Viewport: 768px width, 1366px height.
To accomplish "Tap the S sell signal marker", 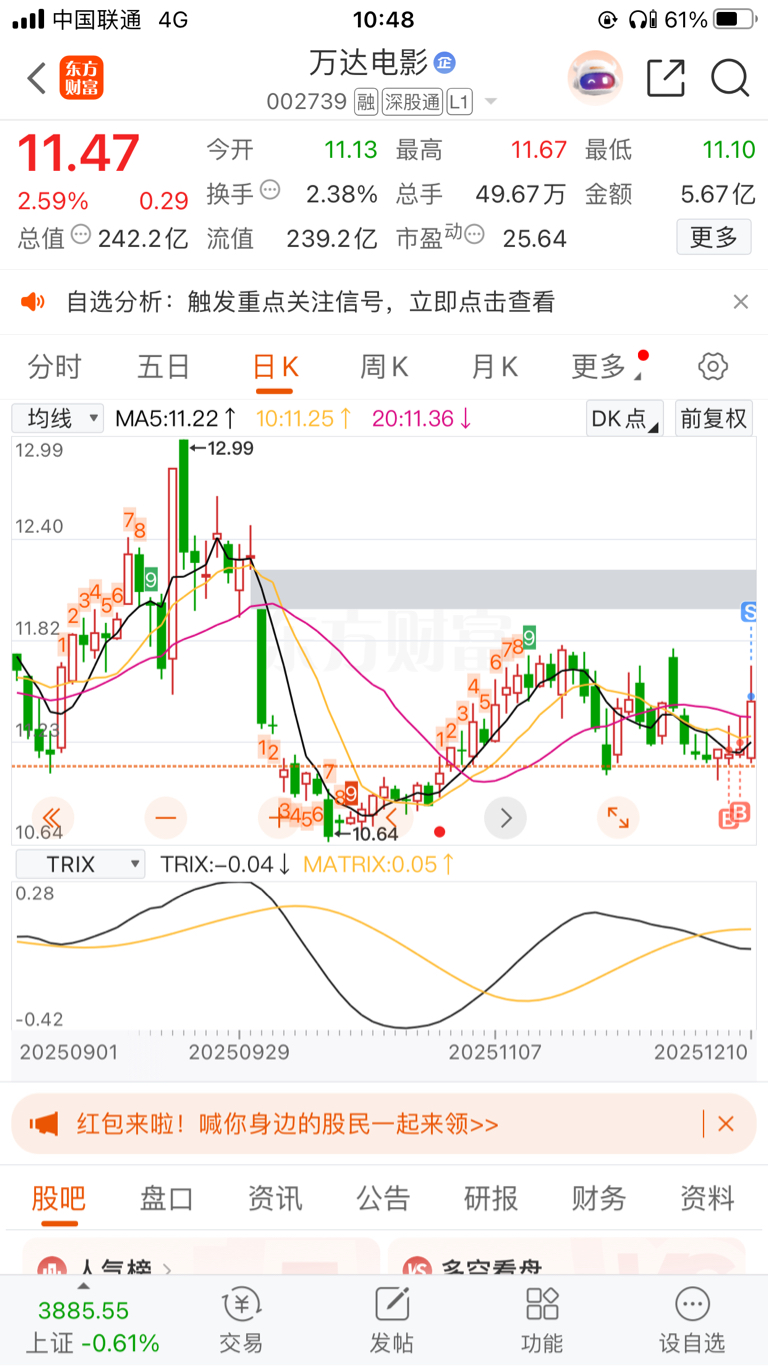I will click(748, 611).
